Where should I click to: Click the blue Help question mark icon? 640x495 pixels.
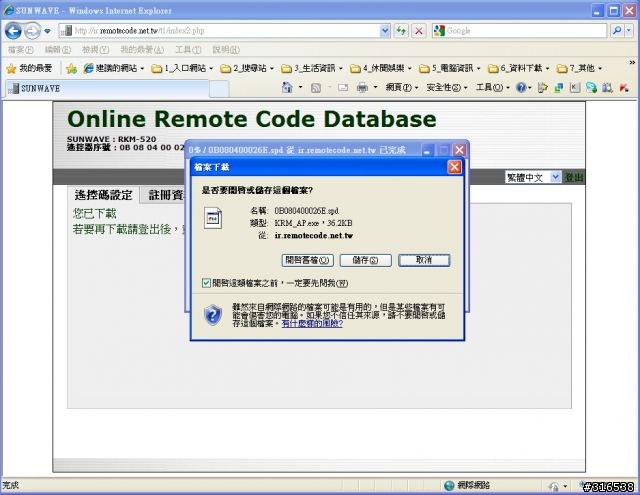(521, 87)
